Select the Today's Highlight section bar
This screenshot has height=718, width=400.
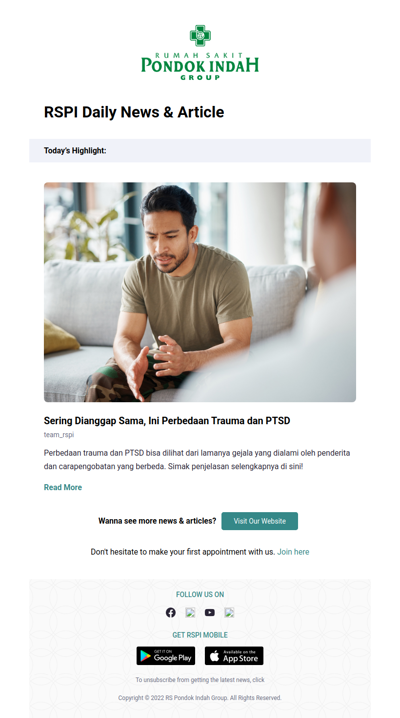(200, 151)
